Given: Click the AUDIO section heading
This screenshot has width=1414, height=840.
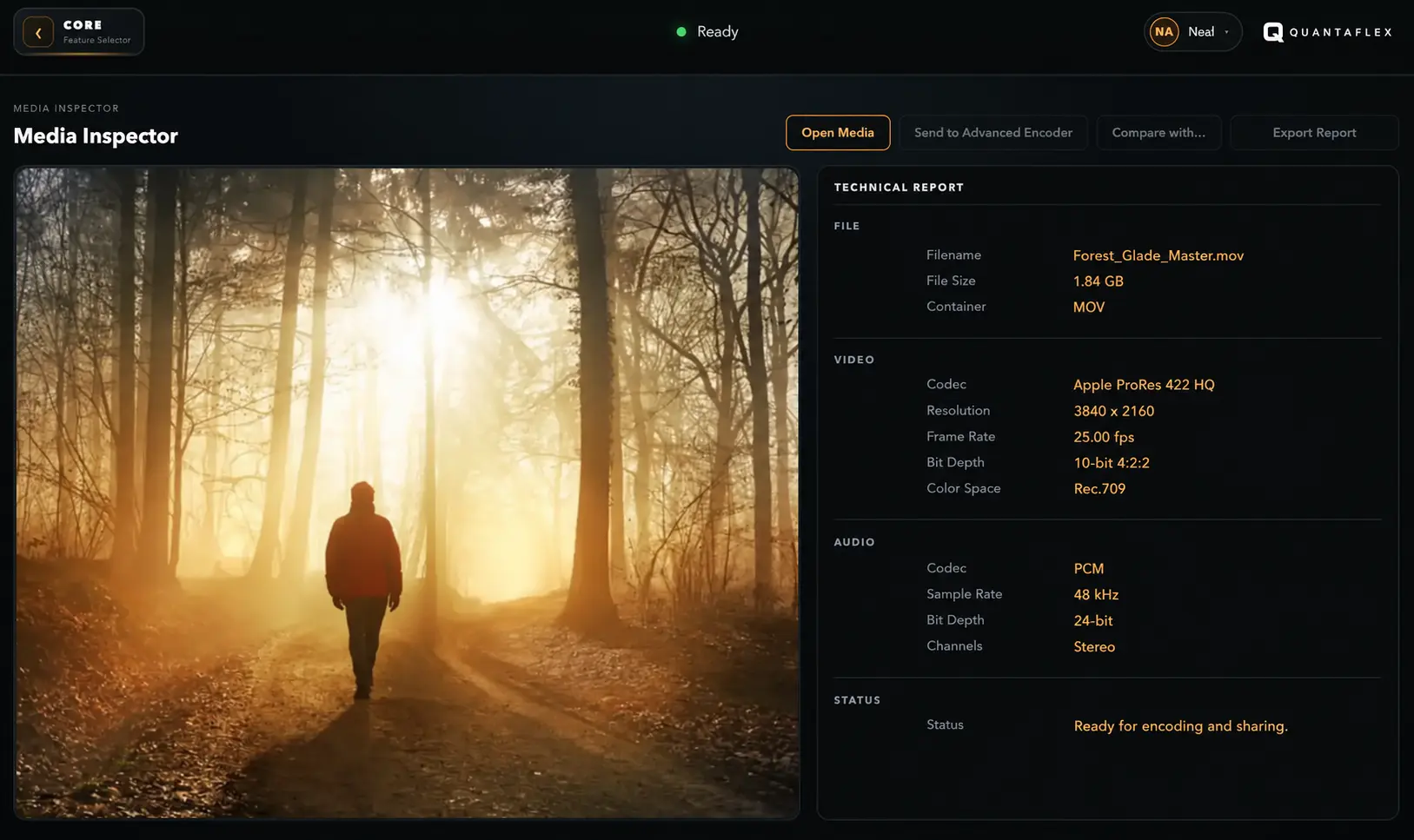Looking at the screenshot, I should pos(853,542).
